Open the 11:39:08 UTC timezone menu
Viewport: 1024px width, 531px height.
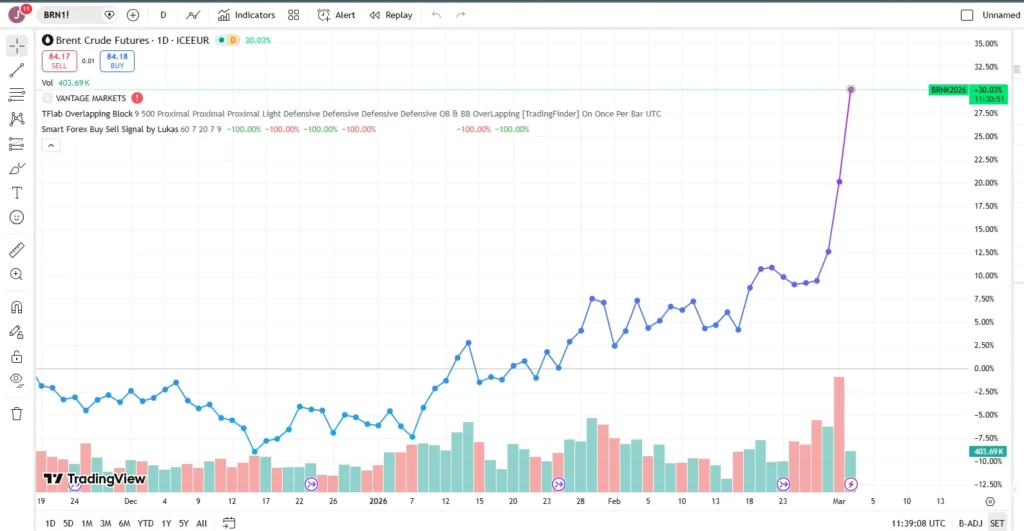point(918,523)
